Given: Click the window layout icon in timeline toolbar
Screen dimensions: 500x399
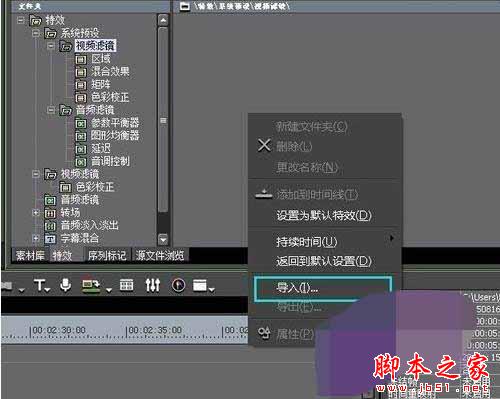Looking at the screenshot, I should point(200,286).
